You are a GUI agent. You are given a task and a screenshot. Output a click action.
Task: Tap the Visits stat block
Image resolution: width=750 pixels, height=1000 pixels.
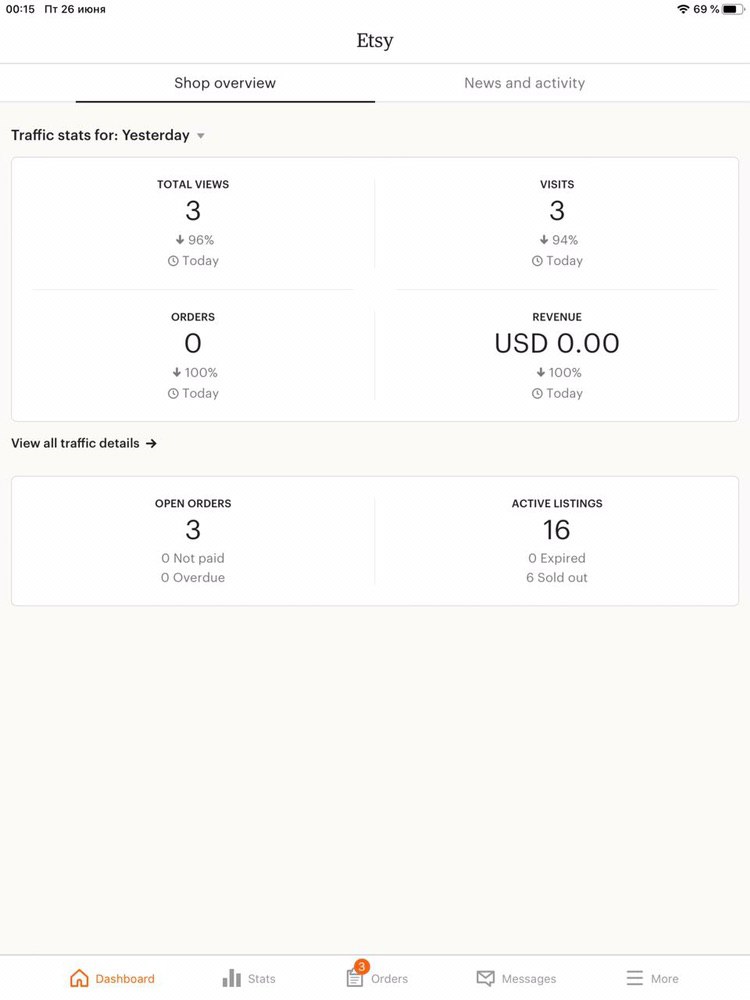(x=557, y=223)
